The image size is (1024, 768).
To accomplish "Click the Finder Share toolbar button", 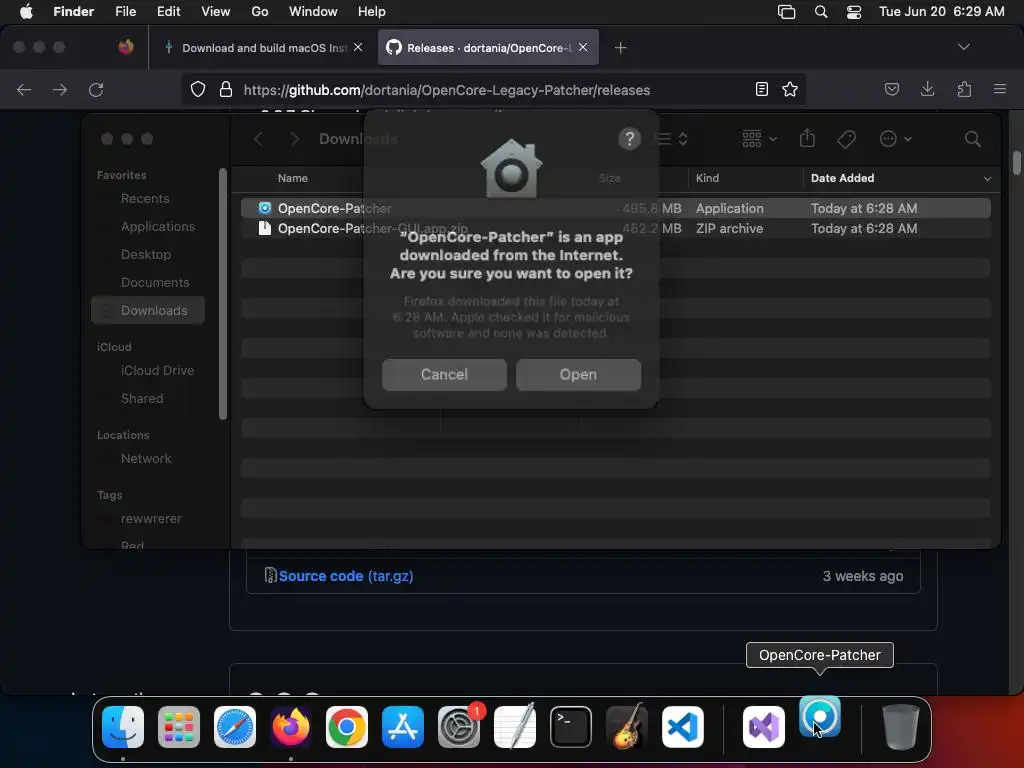I will [x=807, y=138].
